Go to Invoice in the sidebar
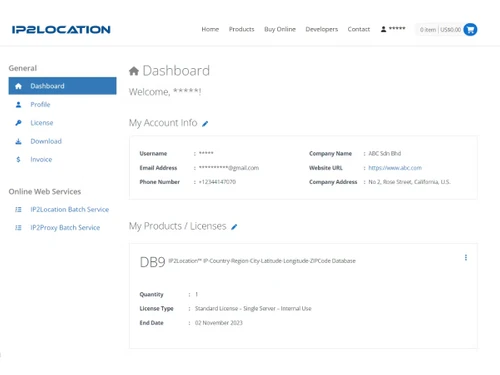The image size is (500, 375). tap(41, 160)
